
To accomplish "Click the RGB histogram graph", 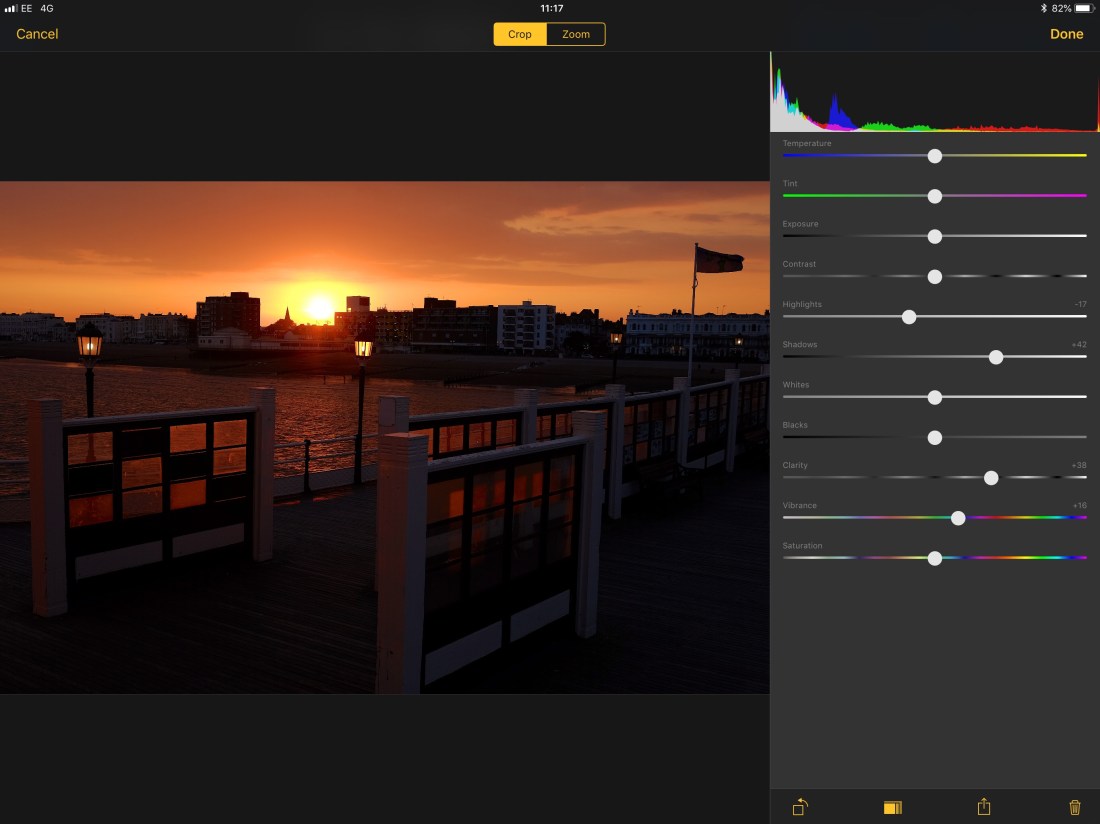I will point(934,92).
